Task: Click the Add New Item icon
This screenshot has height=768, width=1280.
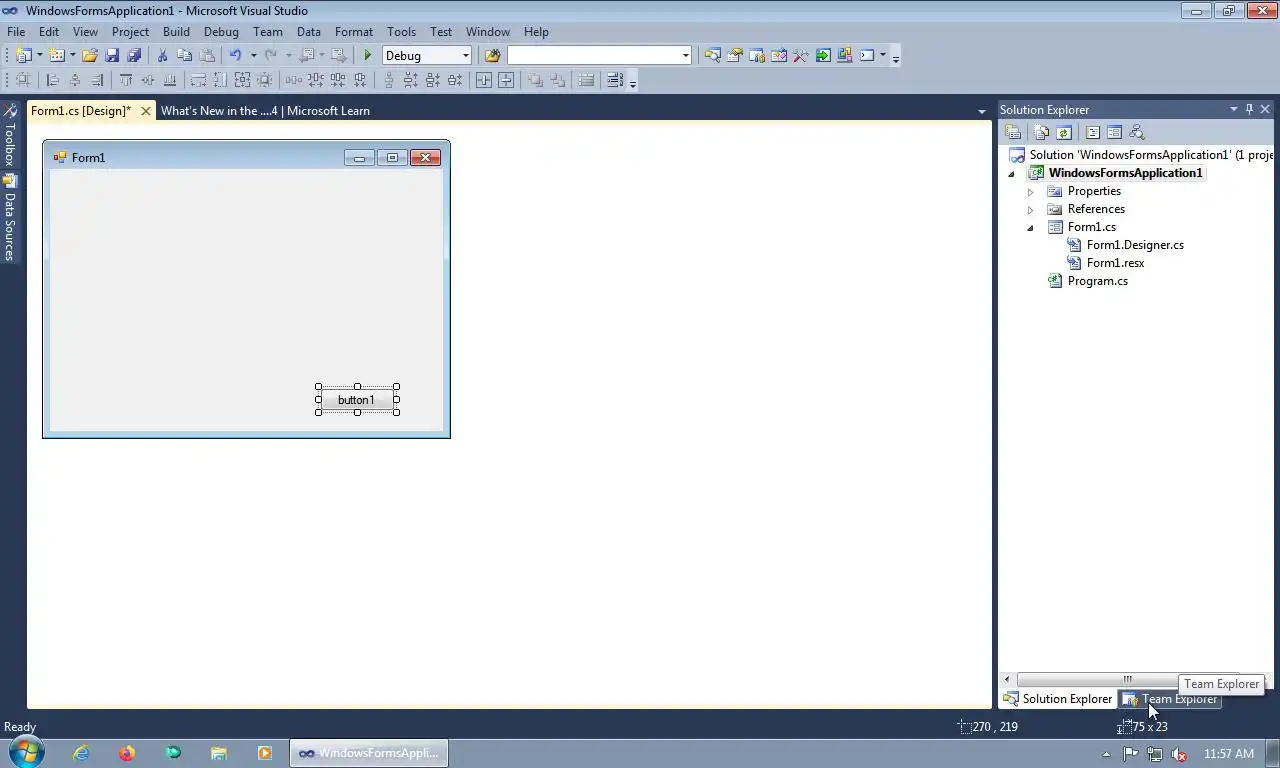Action: pos(57,56)
